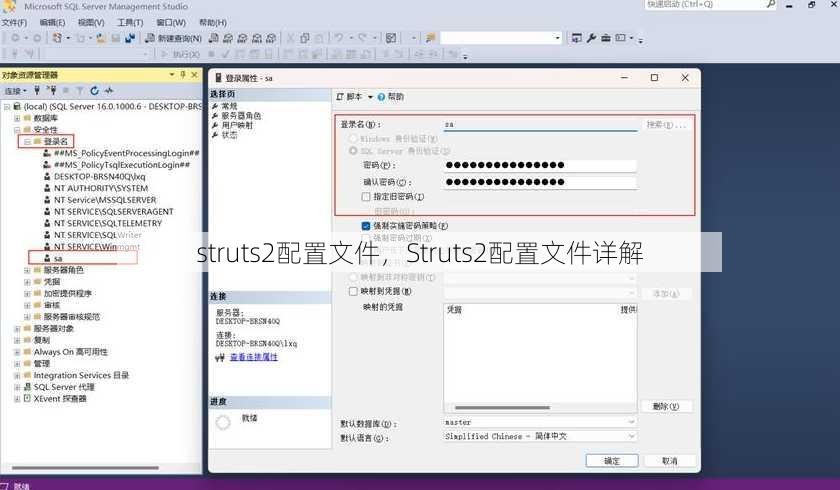This screenshot has width=840, height=490.
Task: Click the pin icon of 对象资源管理器 panel
Action: pos(183,74)
